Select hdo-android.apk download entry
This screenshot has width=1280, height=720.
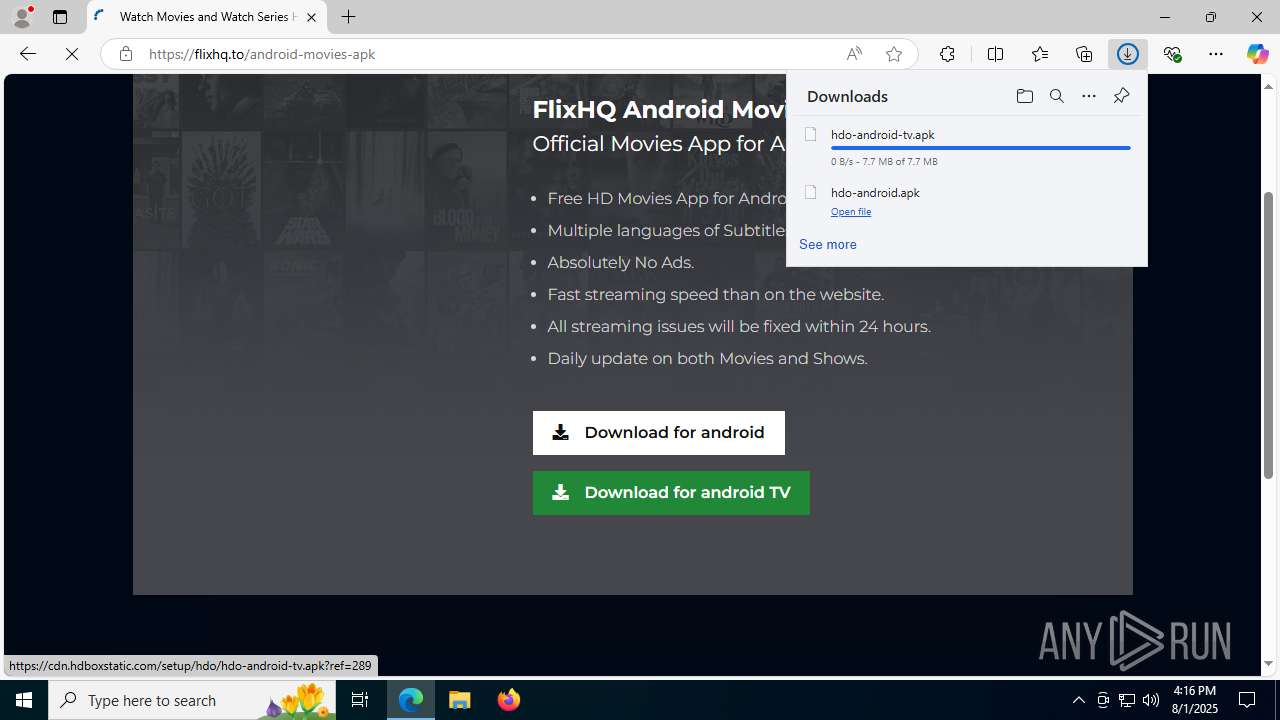point(967,200)
